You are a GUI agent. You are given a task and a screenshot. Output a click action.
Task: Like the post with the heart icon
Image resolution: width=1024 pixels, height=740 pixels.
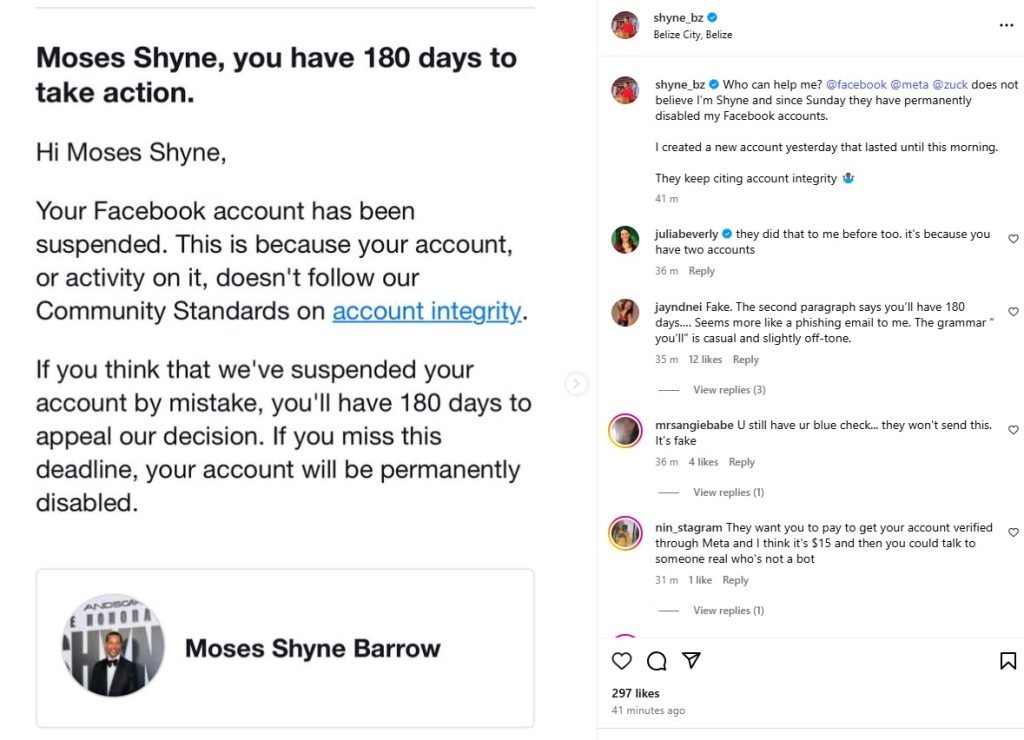[x=621, y=661]
